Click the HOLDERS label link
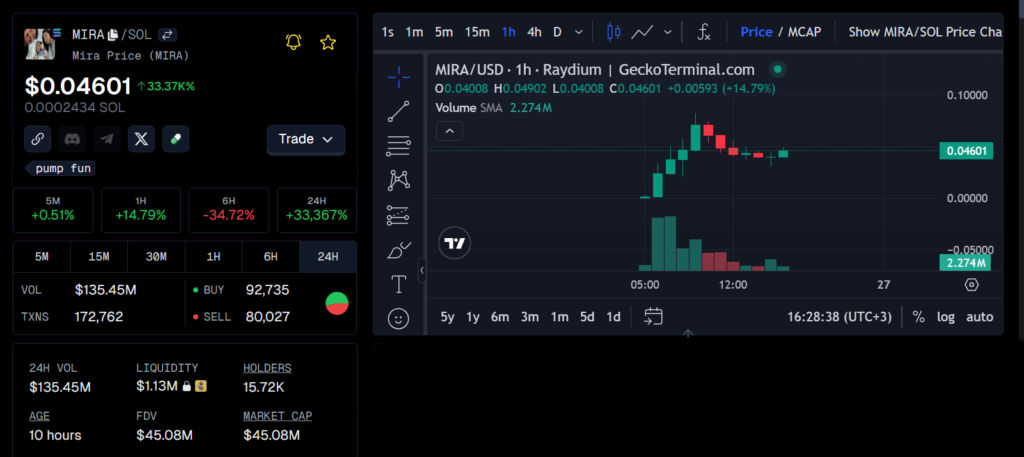Viewport: 1024px width, 457px height. 267,368
